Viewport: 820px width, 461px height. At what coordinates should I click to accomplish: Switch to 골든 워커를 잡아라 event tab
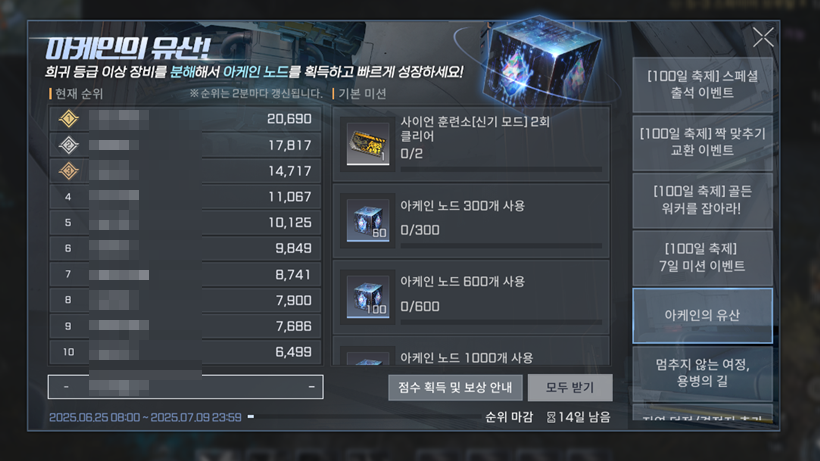point(702,200)
